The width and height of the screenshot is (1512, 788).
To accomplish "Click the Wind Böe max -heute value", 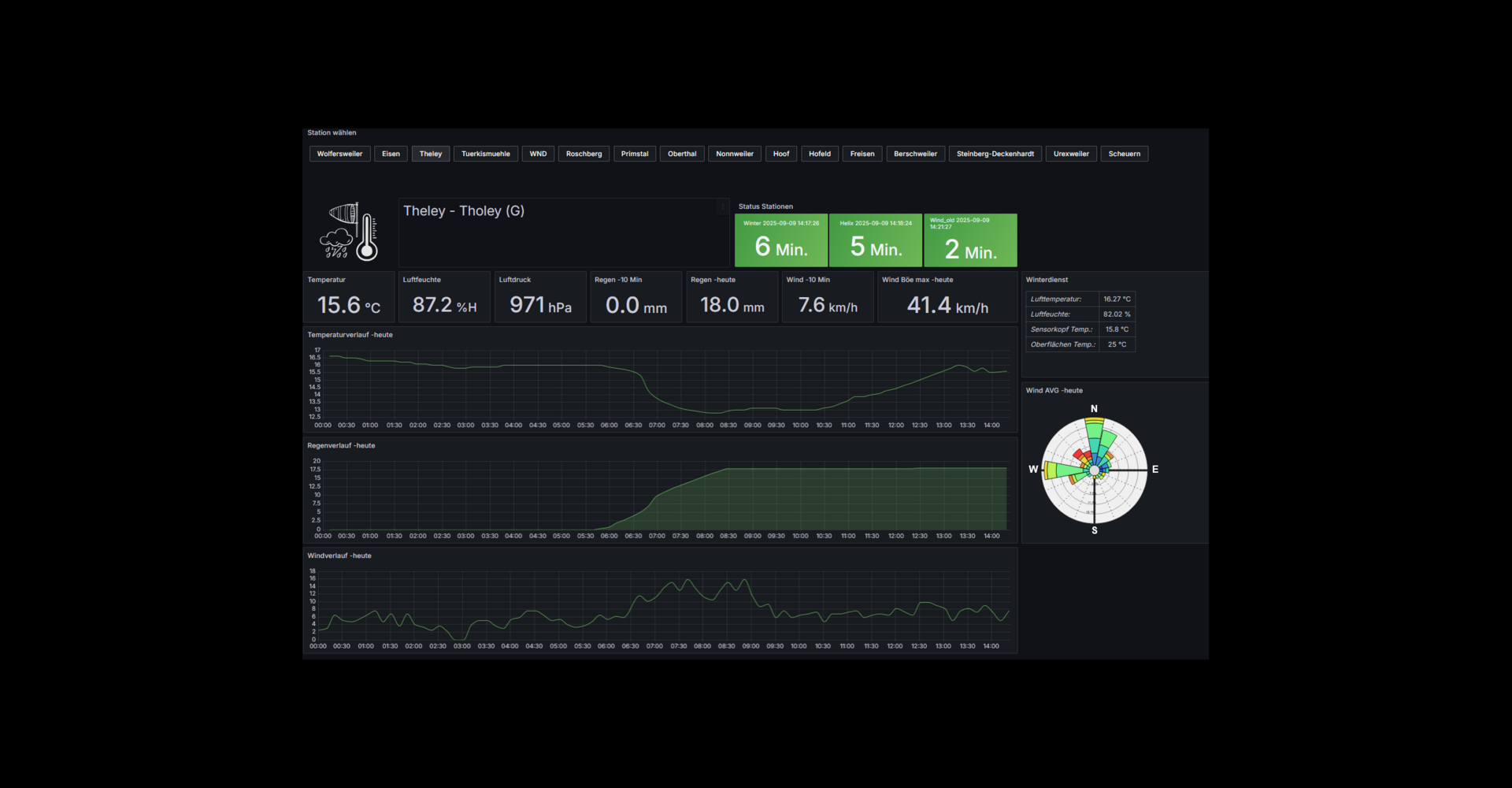I will tap(947, 304).
